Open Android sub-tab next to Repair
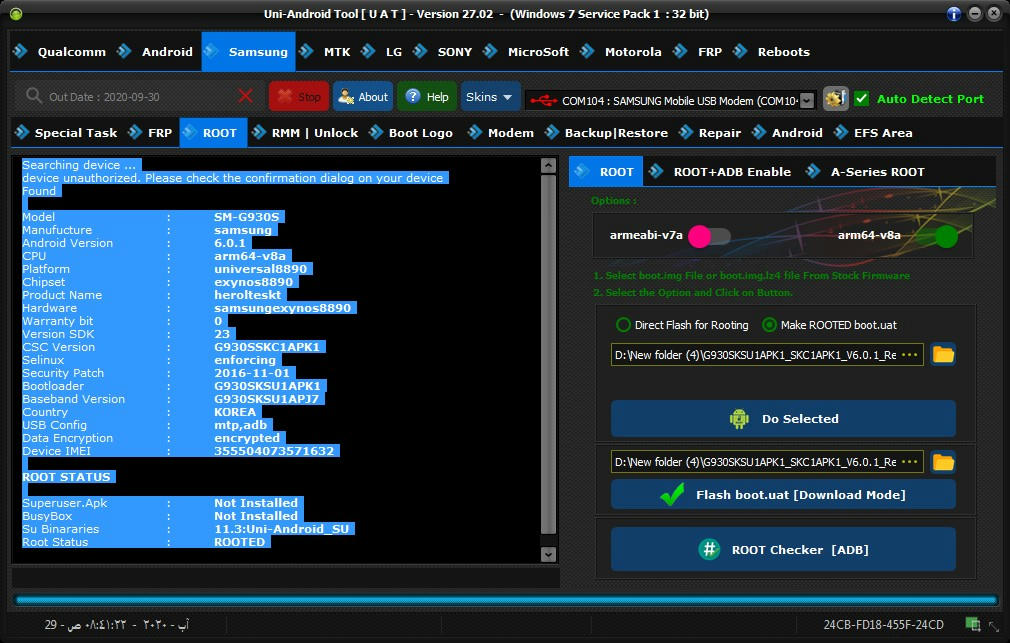Image resolution: width=1010 pixels, height=643 pixels. (787, 133)
